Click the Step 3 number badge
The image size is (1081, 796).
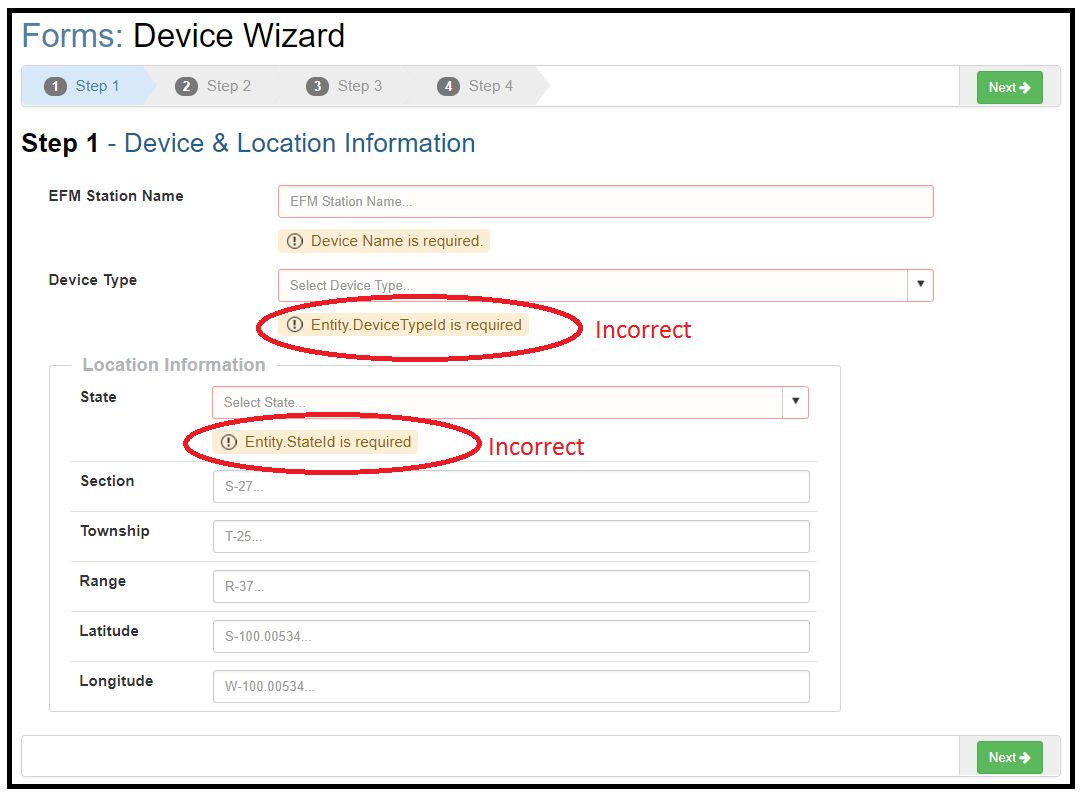pos(317,86)
